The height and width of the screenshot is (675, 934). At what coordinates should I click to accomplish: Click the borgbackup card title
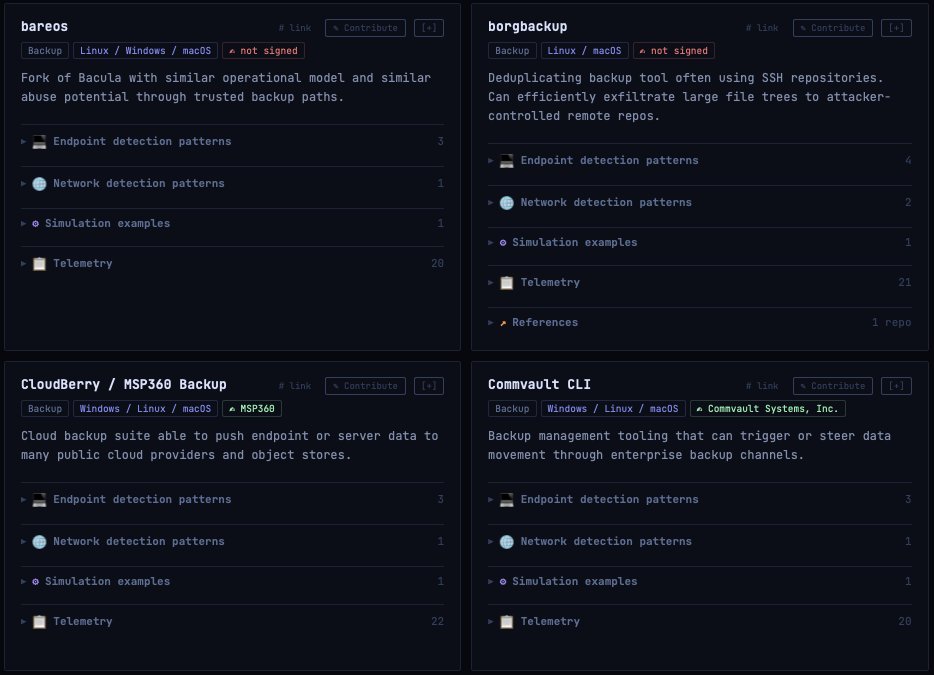[528, 27]
